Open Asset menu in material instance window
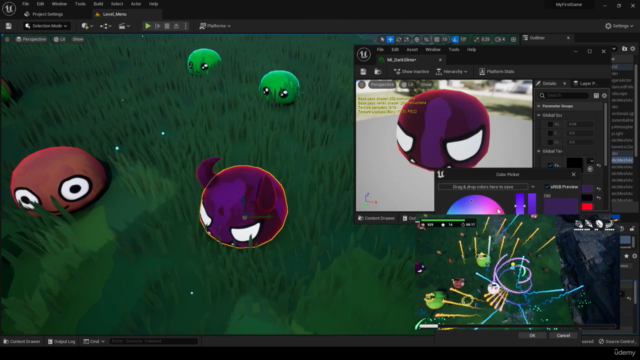The image size is (640, 360). pyautogui.click(x=412, y=49)
